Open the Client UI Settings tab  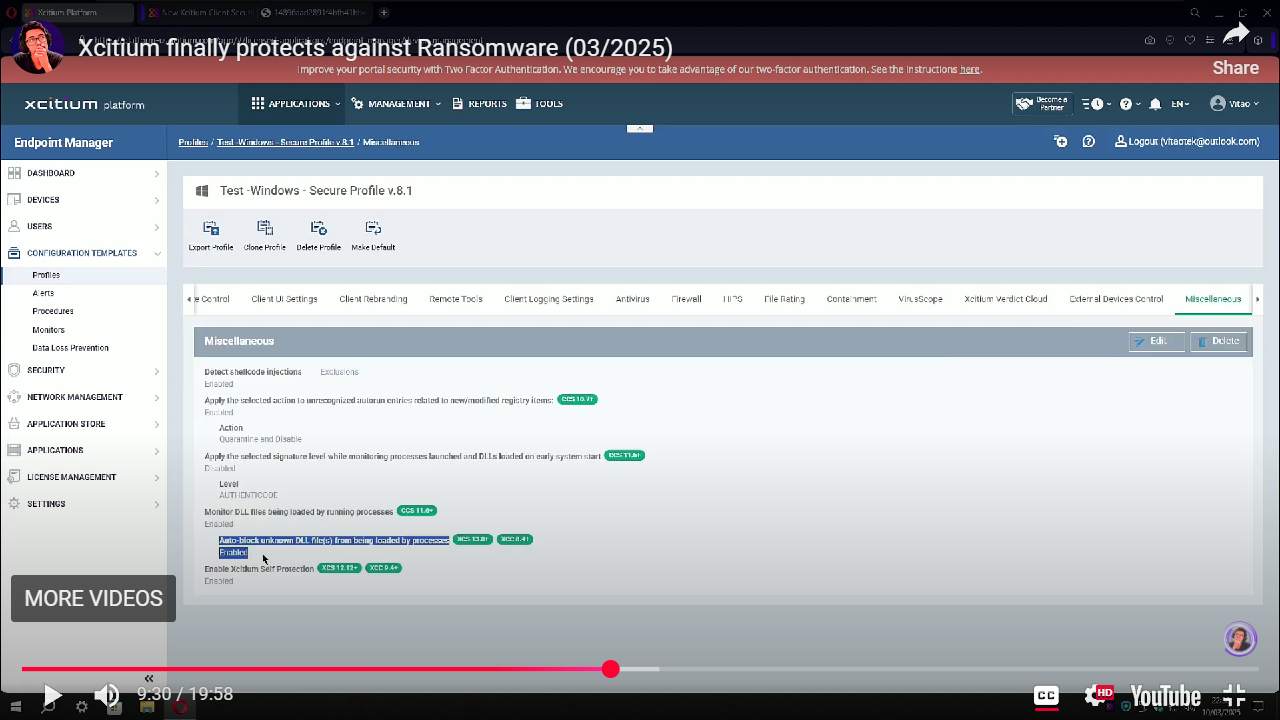pos(284,299)
